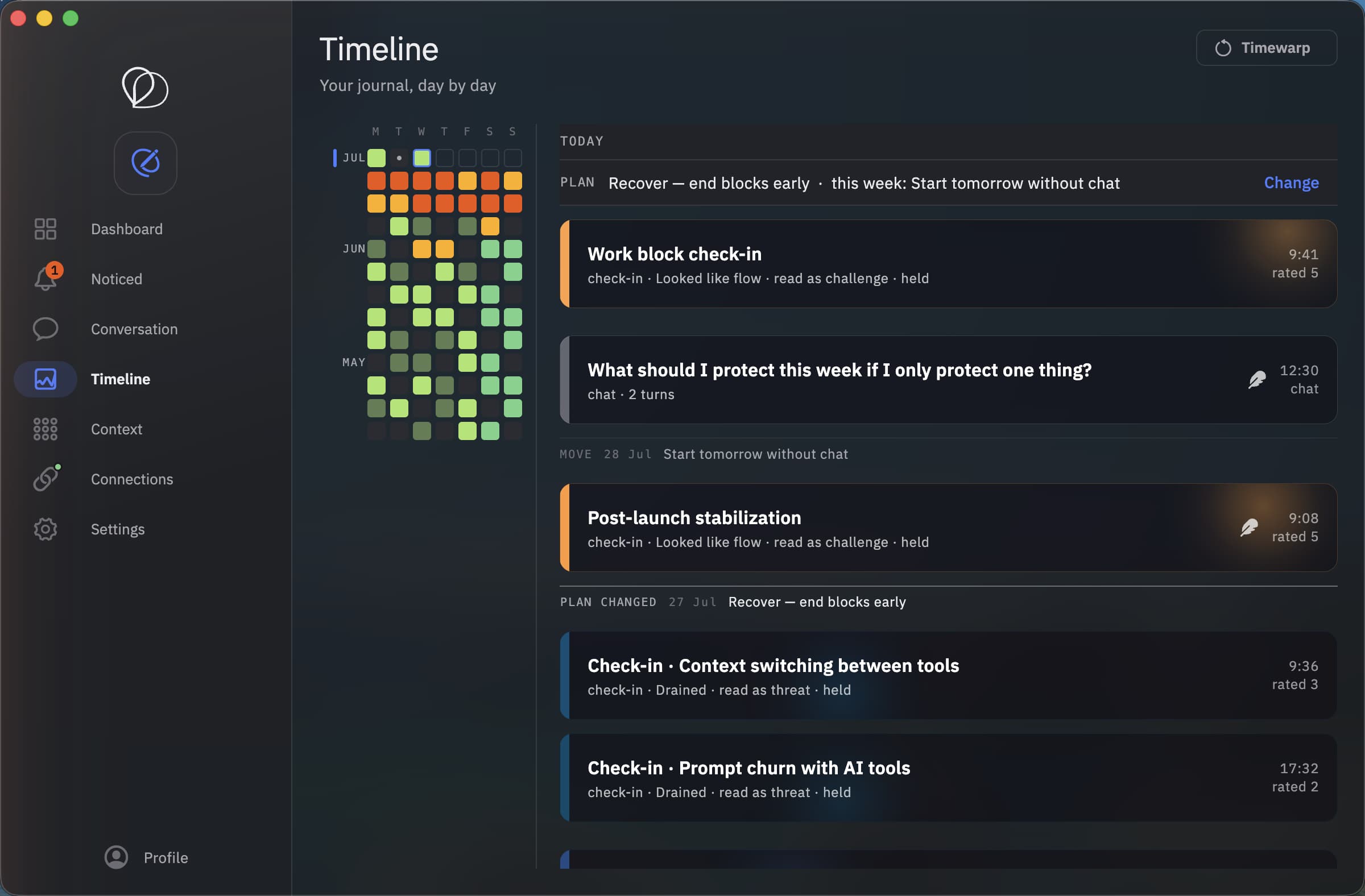The image size is (1365, 896).
Task: Click the 'chat · 2 turns' subtitle
Action: pos(631,395)
